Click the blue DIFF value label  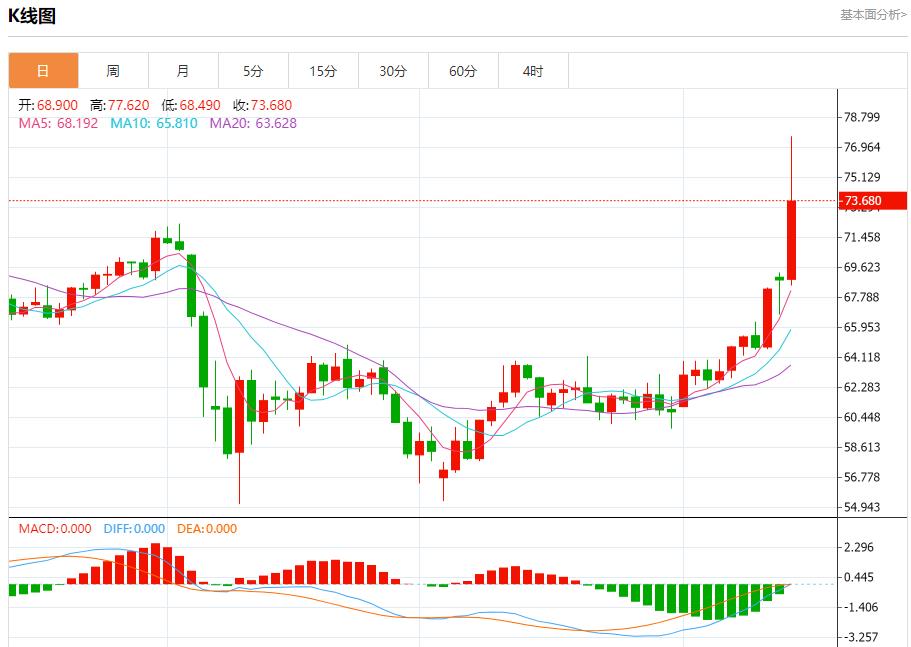pos(133,529)
